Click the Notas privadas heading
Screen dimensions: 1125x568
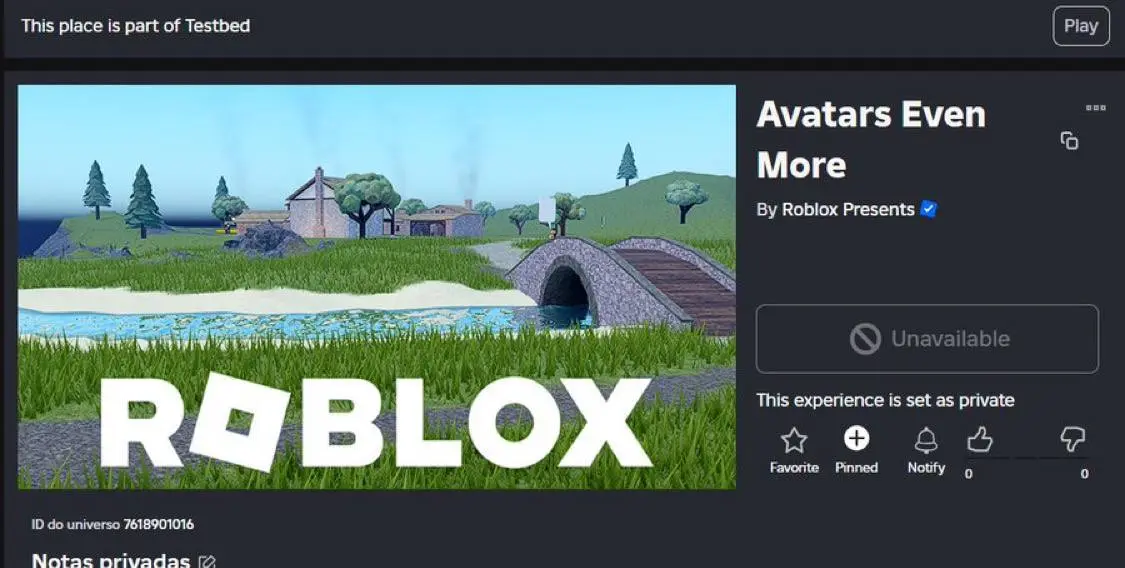111,560
